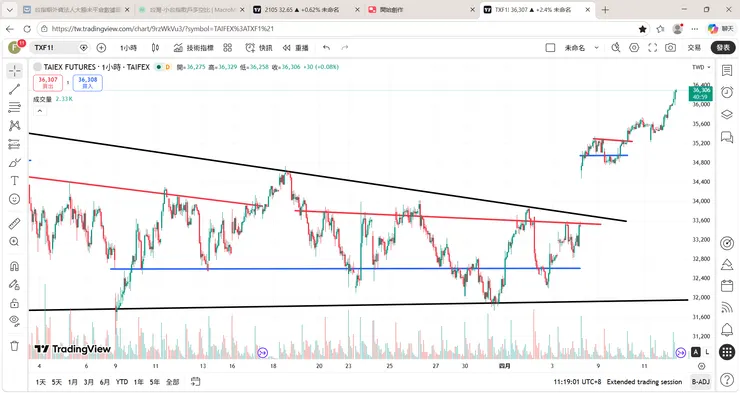This screenshot has height=393, width=740.
Task: Open the 技術指標 indicators dialog
Action: pyautogui.click(x=193, y=48)
